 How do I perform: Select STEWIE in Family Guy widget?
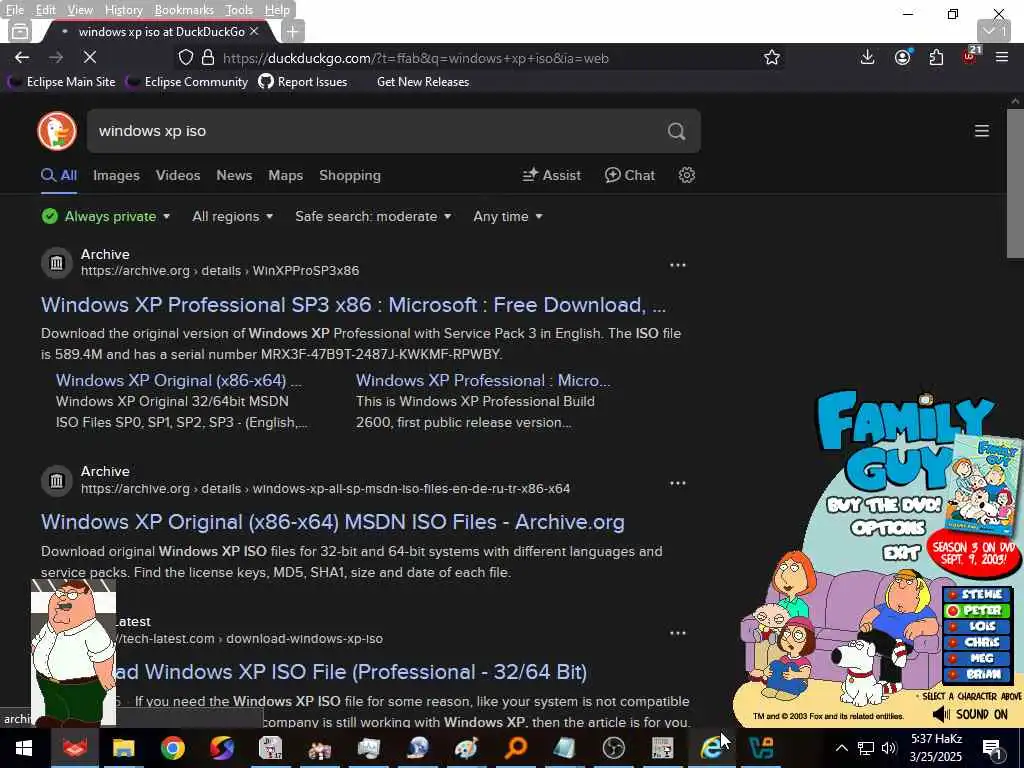pyautogui.click(x=978, y=594)
